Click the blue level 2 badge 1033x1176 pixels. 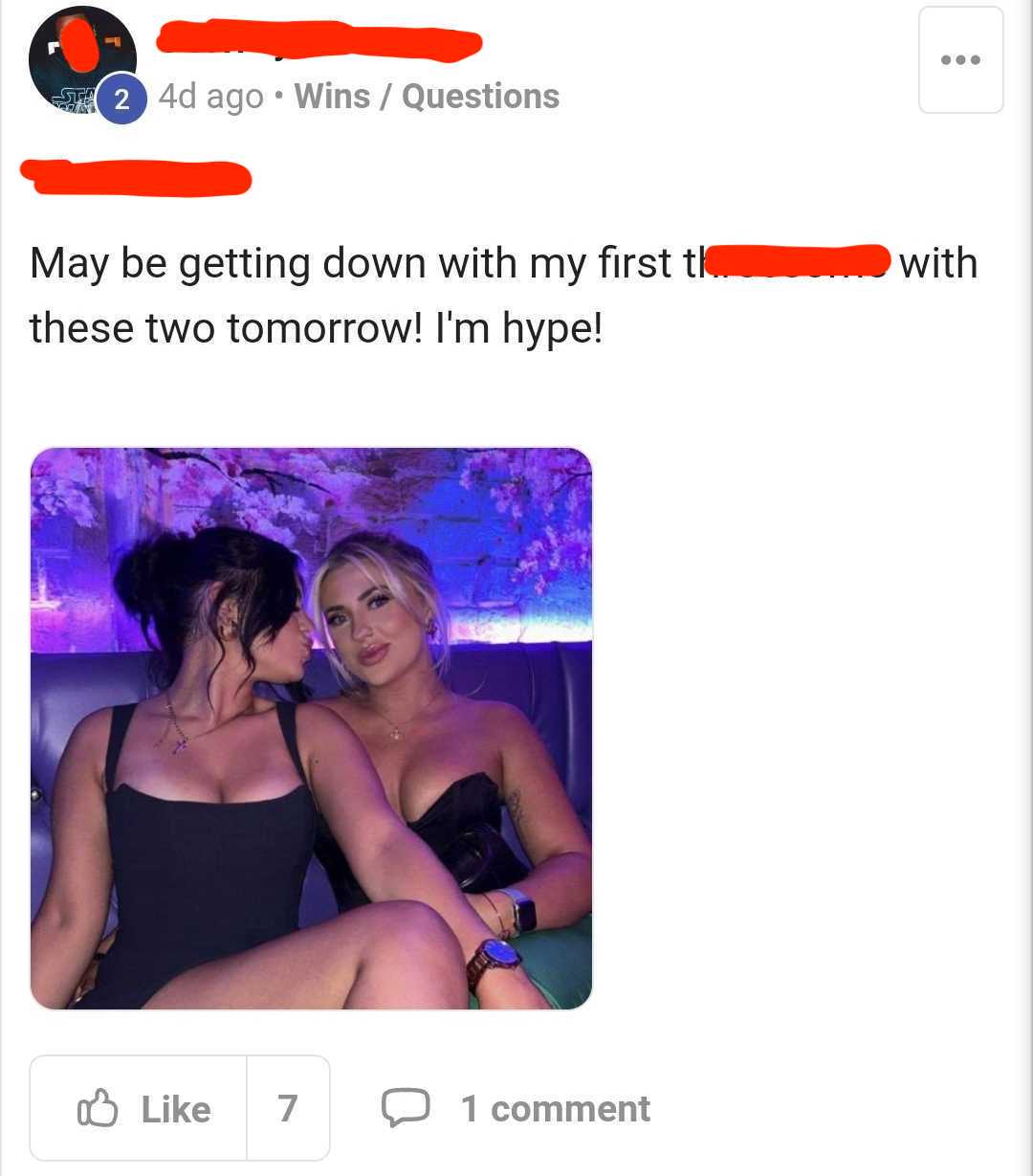pos(121,99)
